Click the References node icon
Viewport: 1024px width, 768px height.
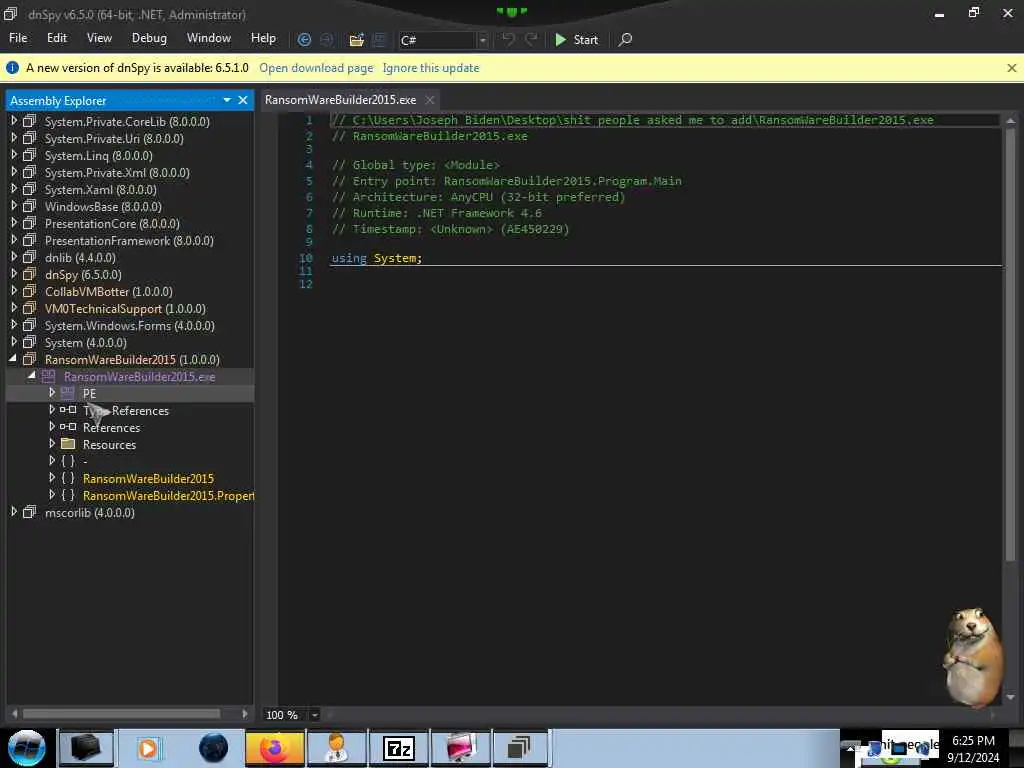tap(68, 427)
